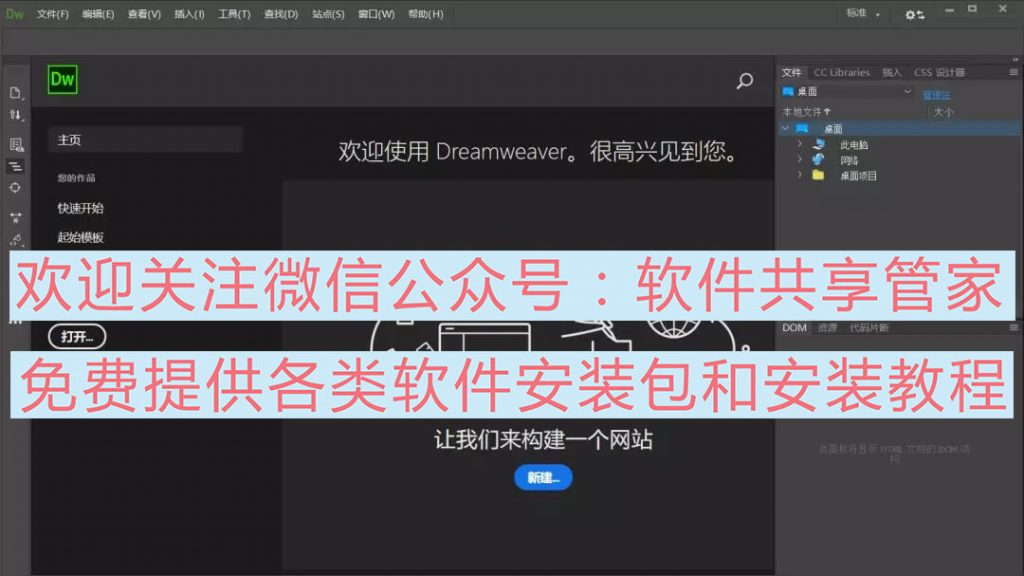Switch to the 资源 panel tab
This screenshot has height=576, width=1024.
[x=827, y=328]
